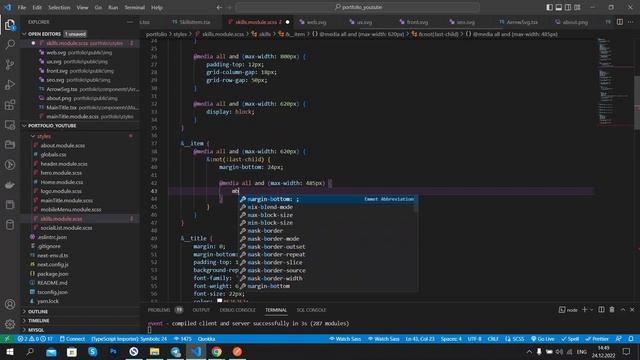Viewport: 640px width, 360px height.
Task: Kill terminal with the trash icon
Action: coord(612,310)
